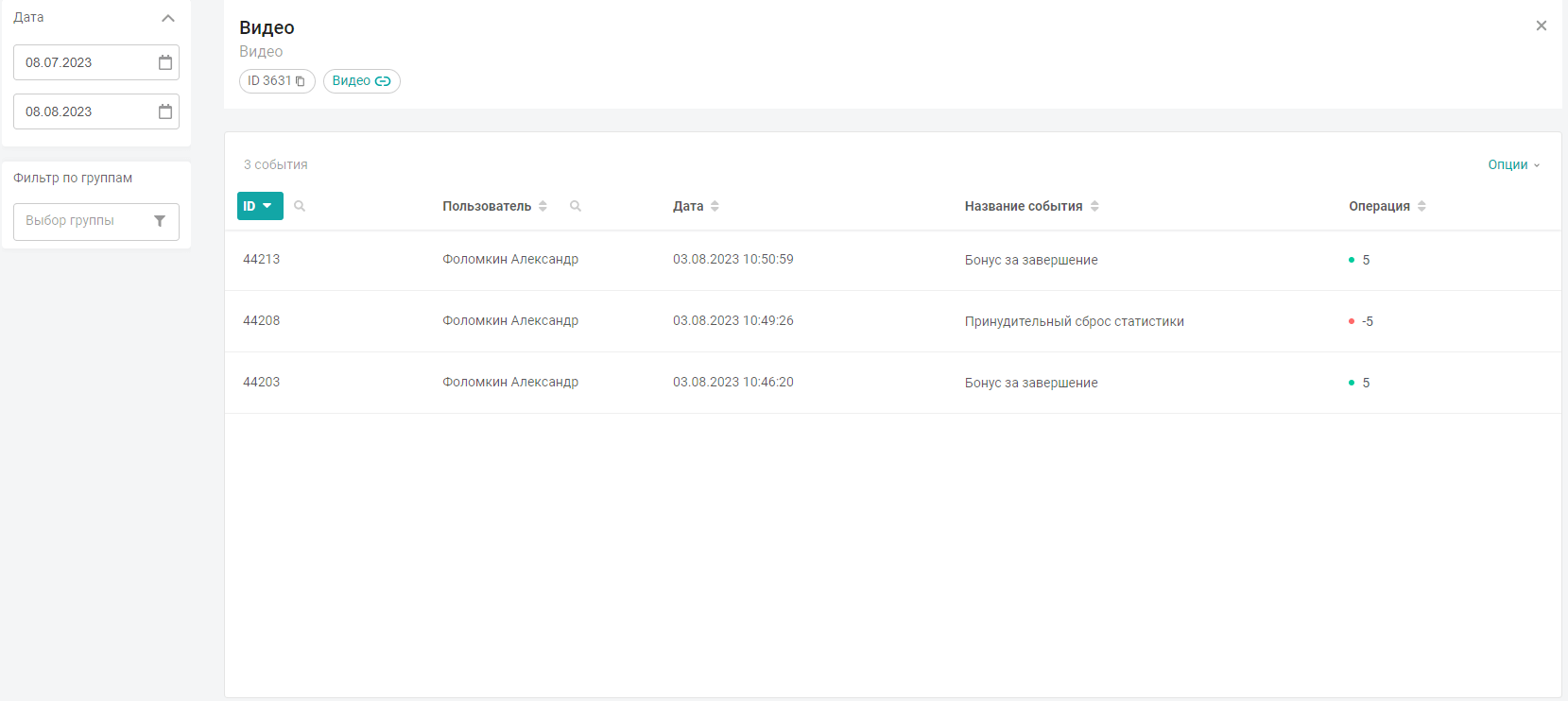Open the Видео link chip

(x=361, y=81)
